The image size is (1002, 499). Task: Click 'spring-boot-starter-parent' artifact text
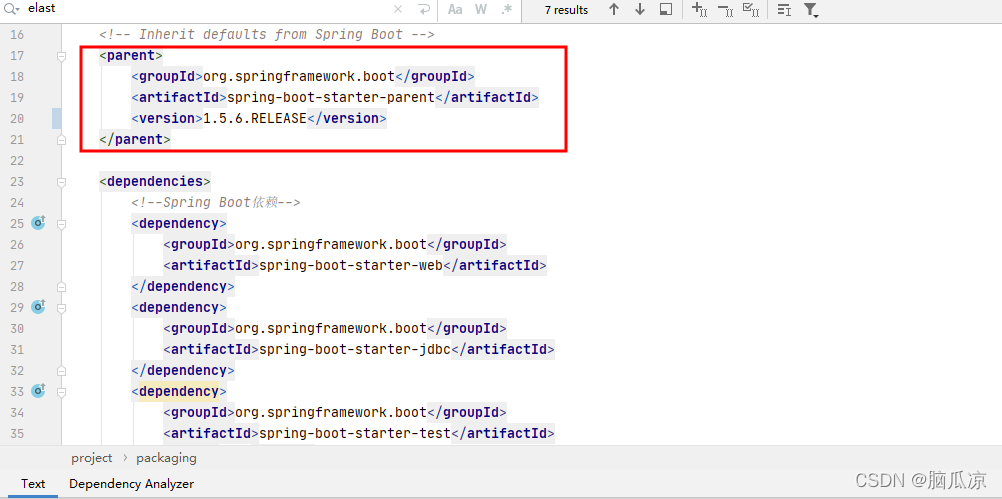[x=330, y=97]
